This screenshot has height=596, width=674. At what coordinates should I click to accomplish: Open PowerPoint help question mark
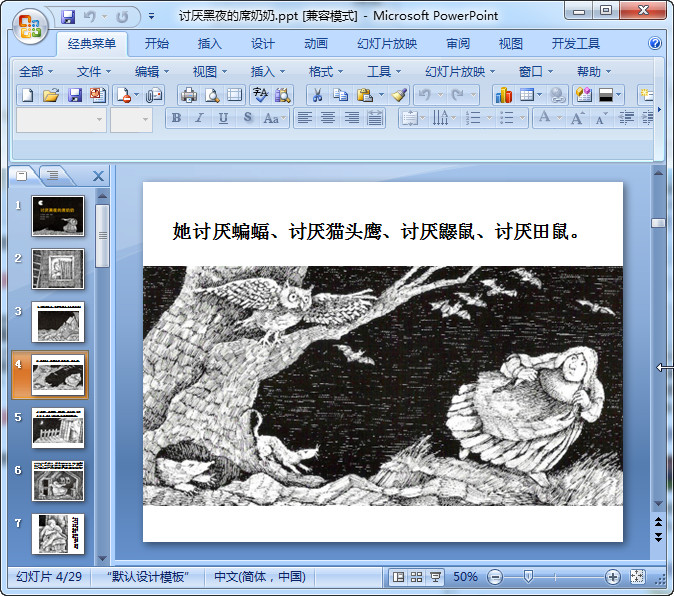655,43
